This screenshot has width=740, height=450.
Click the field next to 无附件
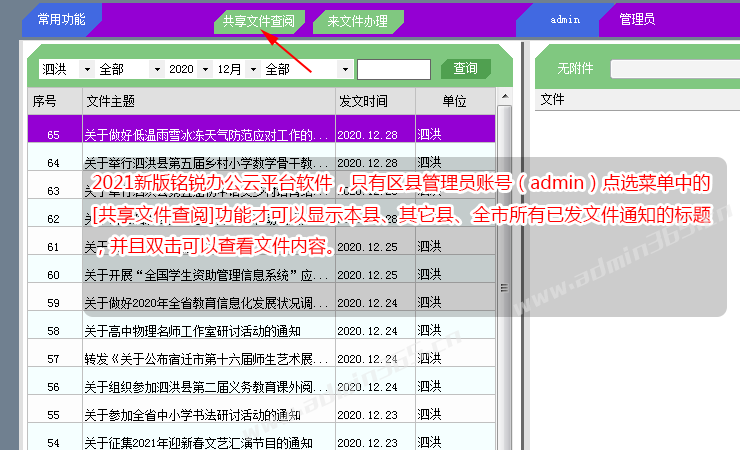pyautogui.click(x=675, y=69)
